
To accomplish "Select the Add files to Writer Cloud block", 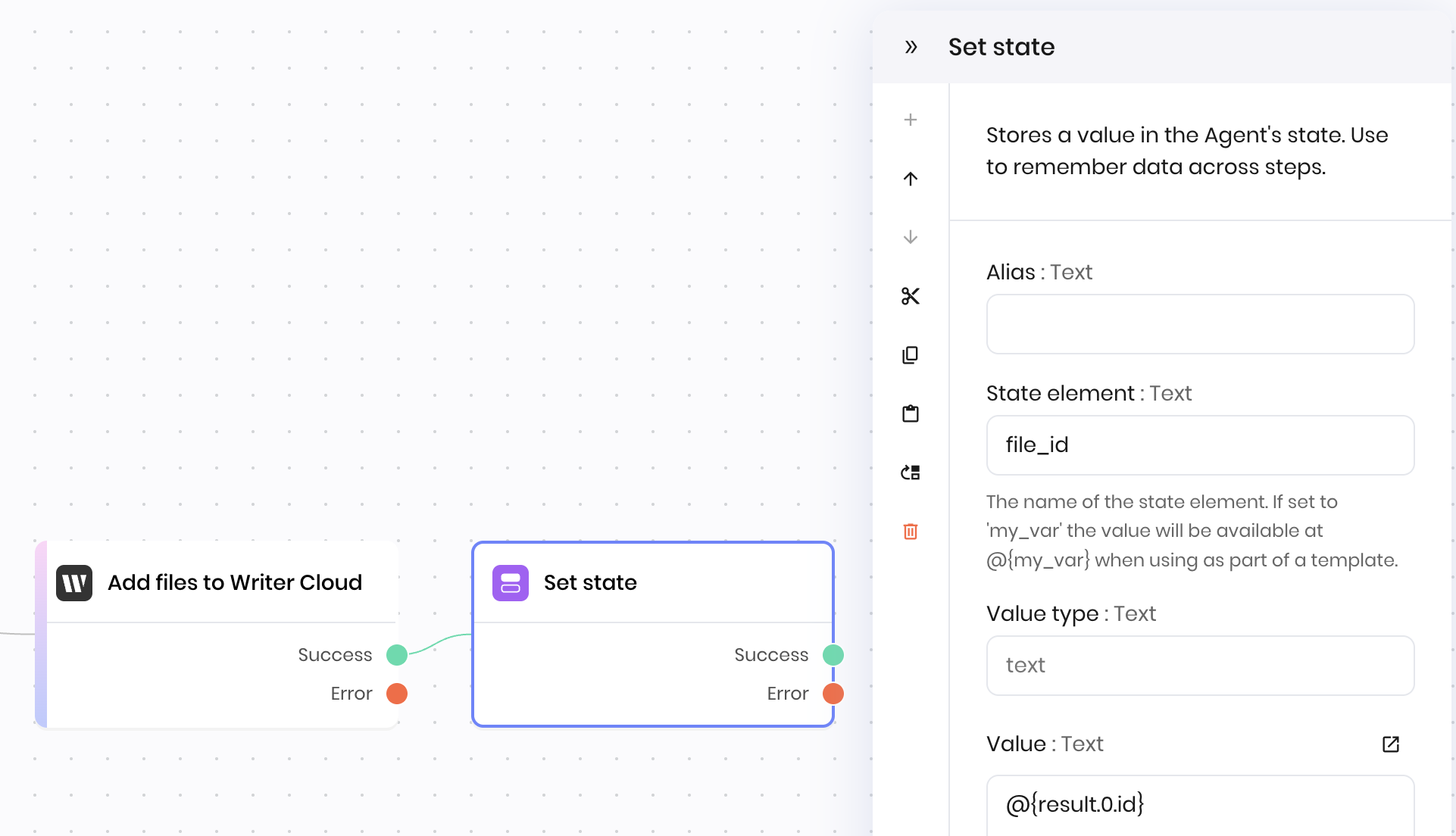I will (x=217, y=582).
